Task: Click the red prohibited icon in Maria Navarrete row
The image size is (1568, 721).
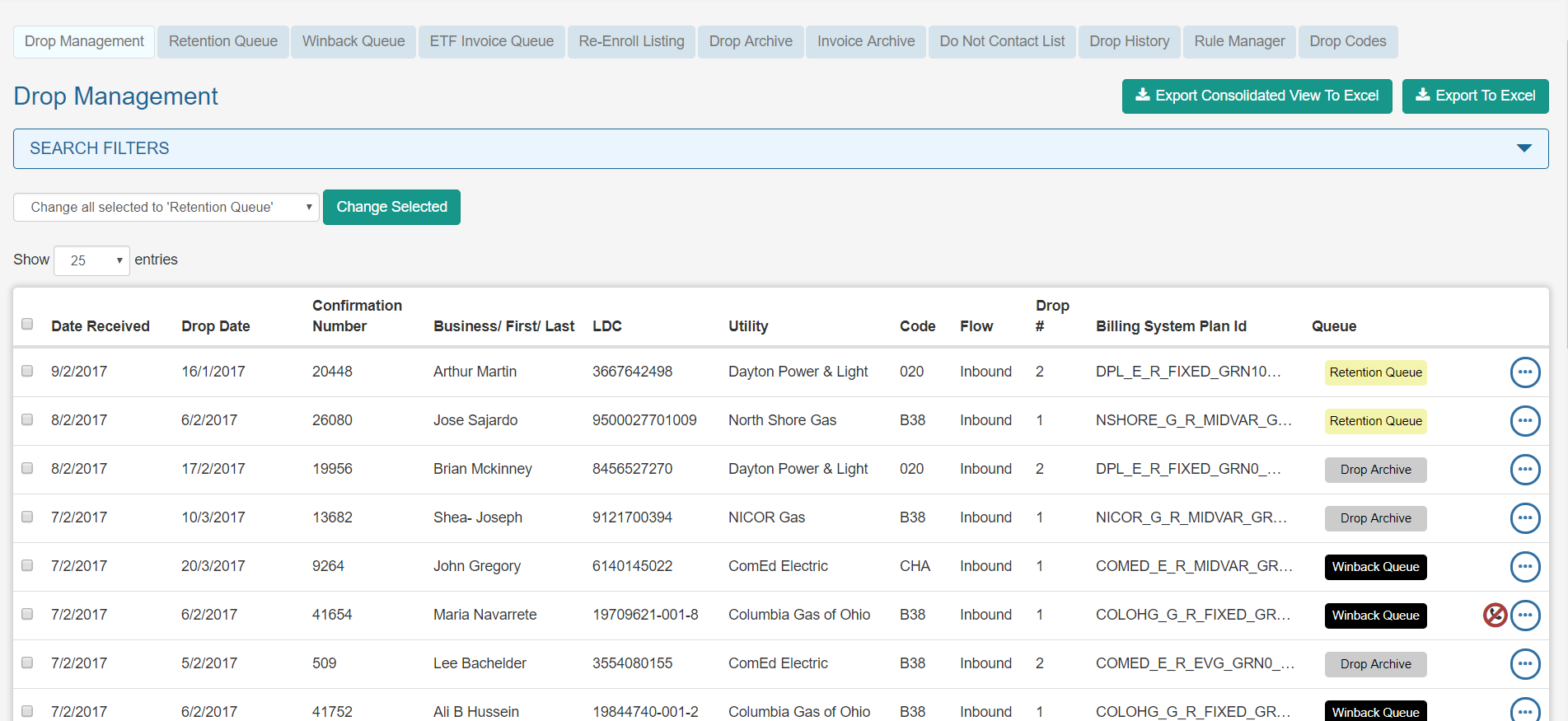Action: pos(1495,616)
